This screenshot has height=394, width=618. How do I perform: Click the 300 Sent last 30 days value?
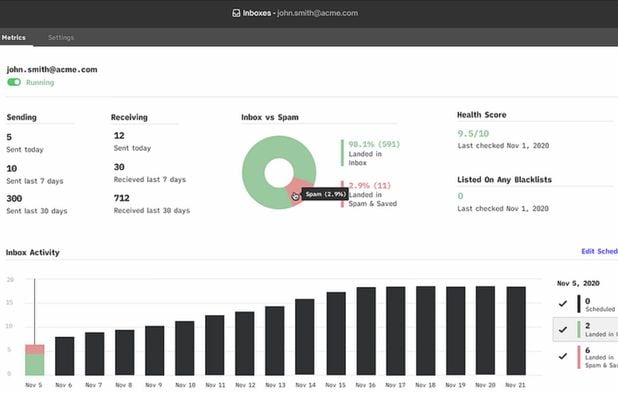(x=14, y=198)
